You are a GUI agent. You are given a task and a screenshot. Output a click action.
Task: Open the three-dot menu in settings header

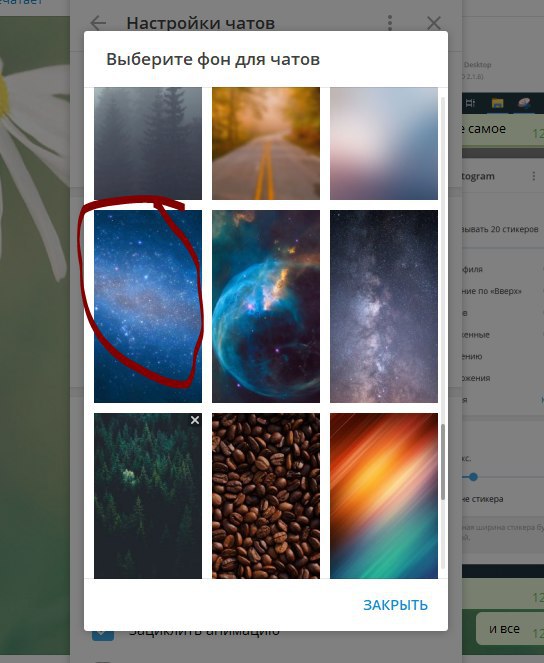[x=390, y=23]
